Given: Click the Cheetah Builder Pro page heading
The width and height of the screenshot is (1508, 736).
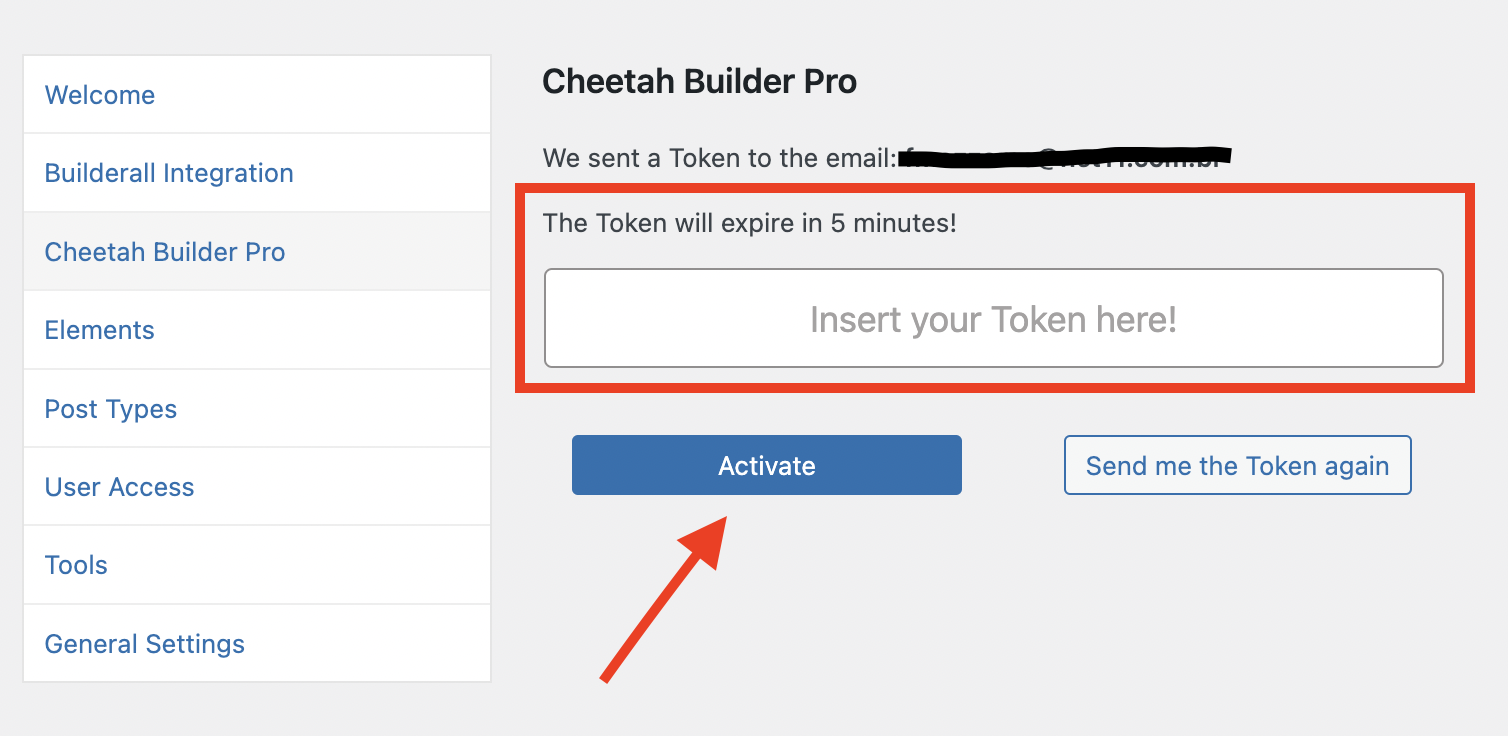Looking at the screenshot, I should pos(699,80).
